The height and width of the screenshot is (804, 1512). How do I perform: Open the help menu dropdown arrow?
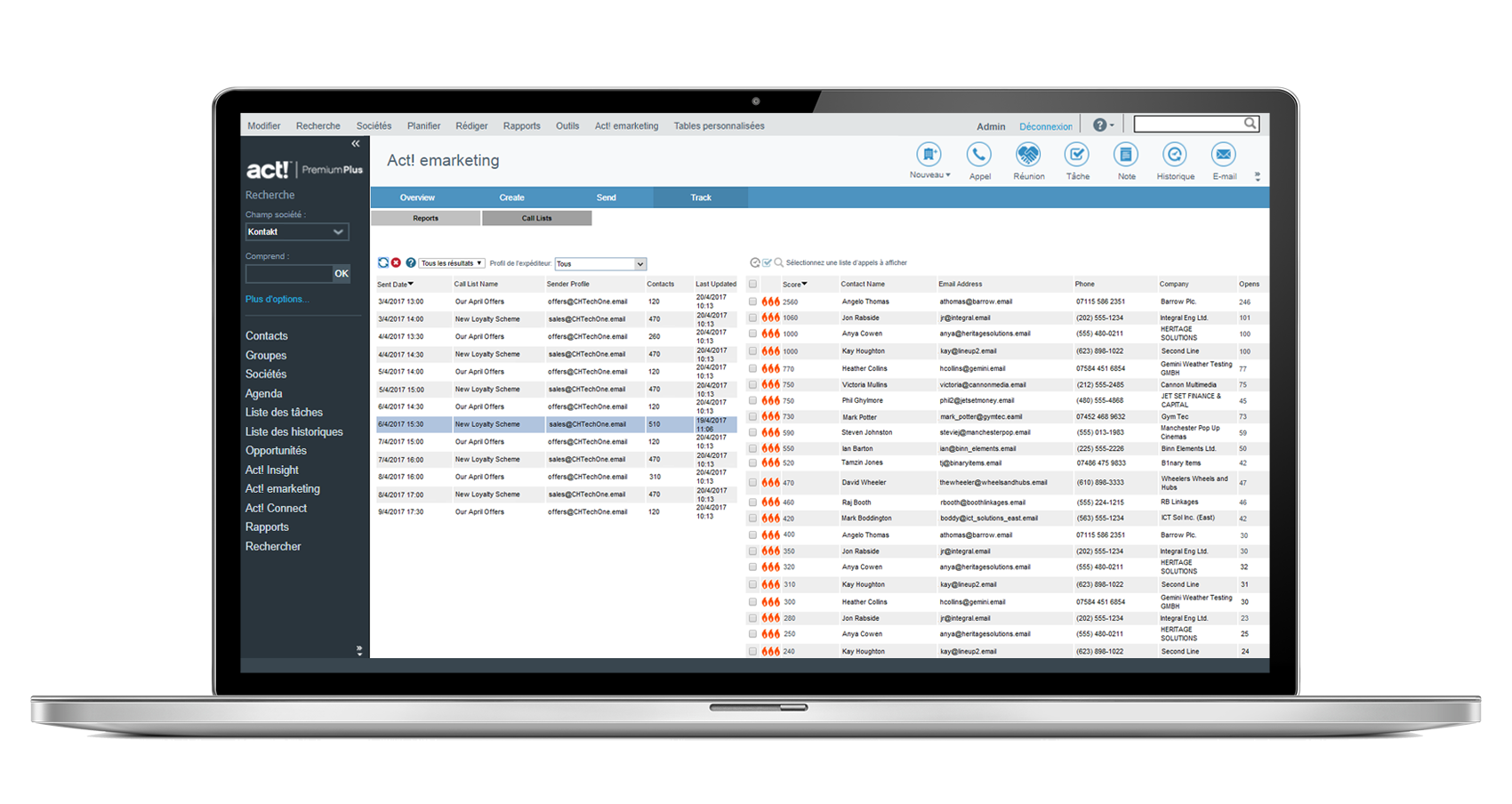(1112, 125)
